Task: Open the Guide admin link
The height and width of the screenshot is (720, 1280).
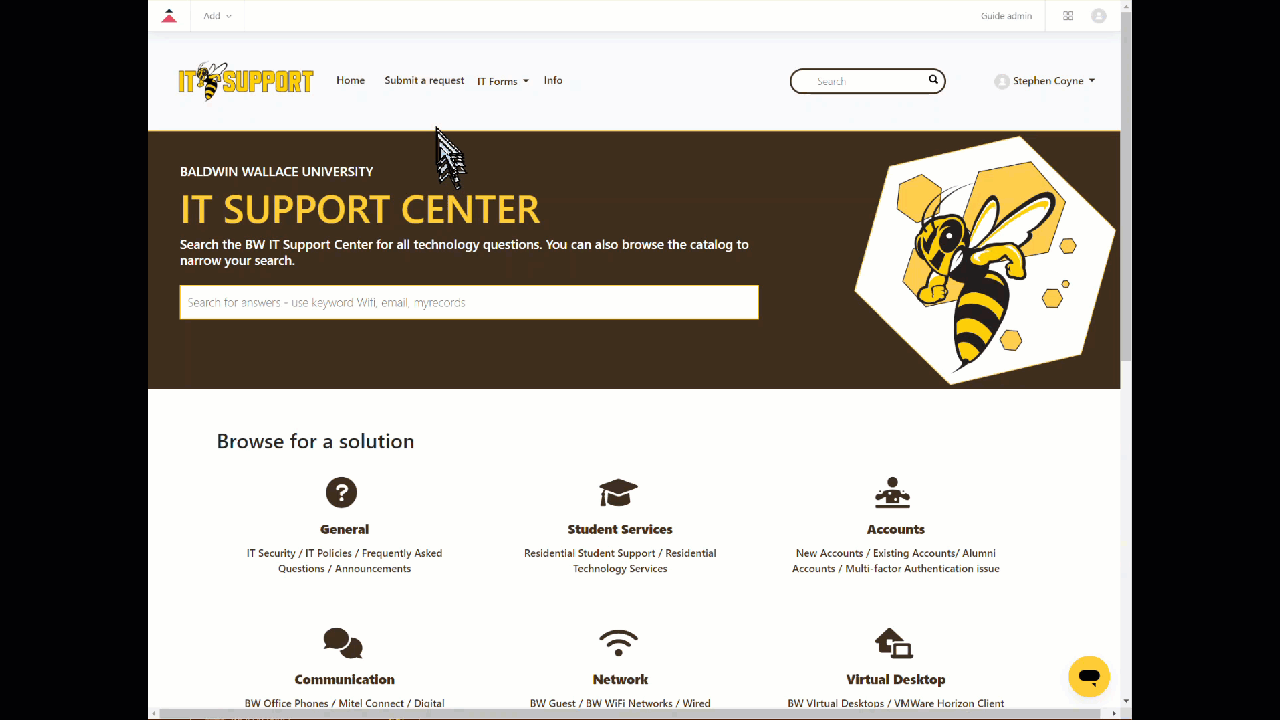Action: tap(1006, 16)
